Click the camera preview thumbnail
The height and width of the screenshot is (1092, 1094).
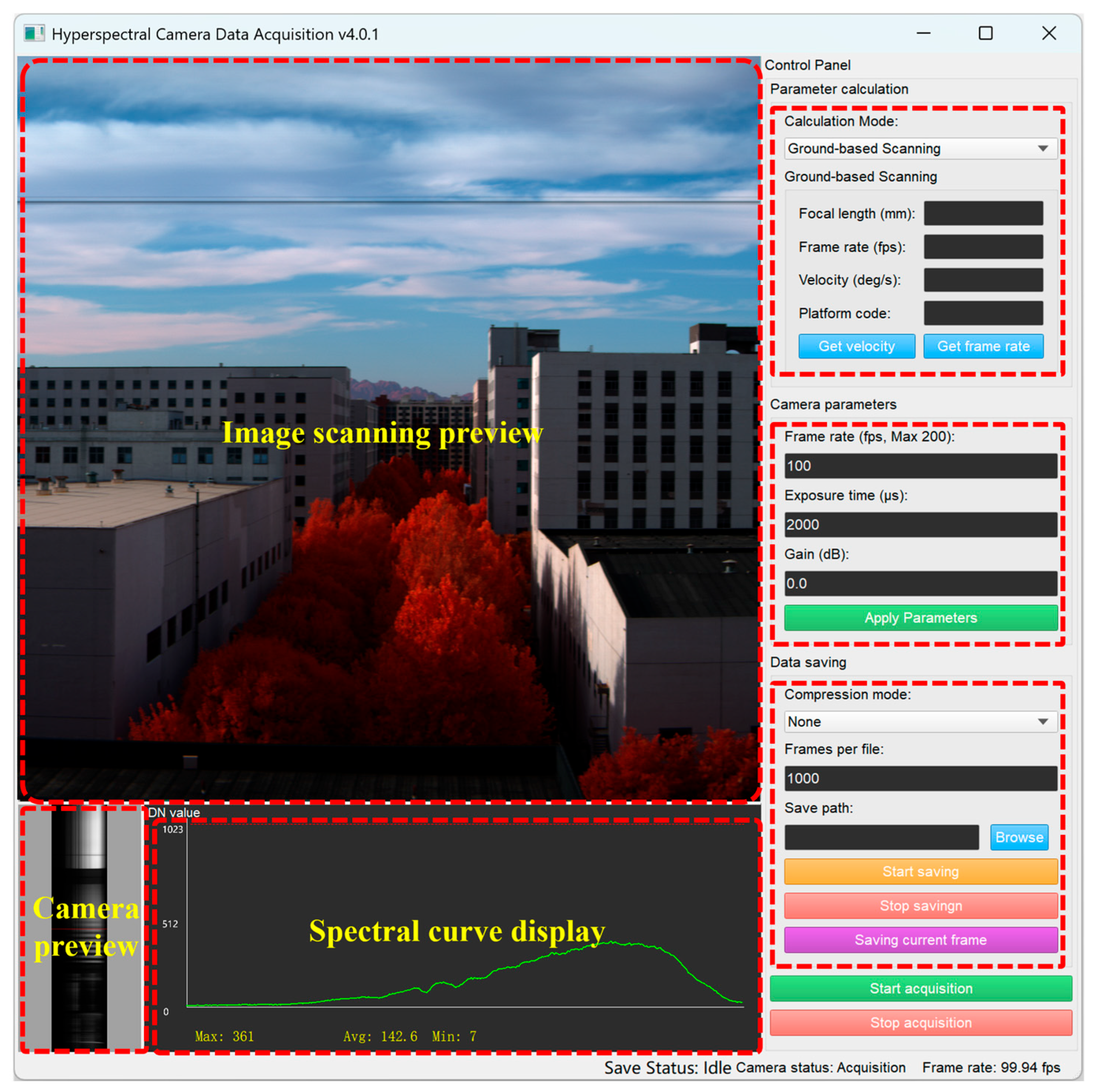point(79,929)
